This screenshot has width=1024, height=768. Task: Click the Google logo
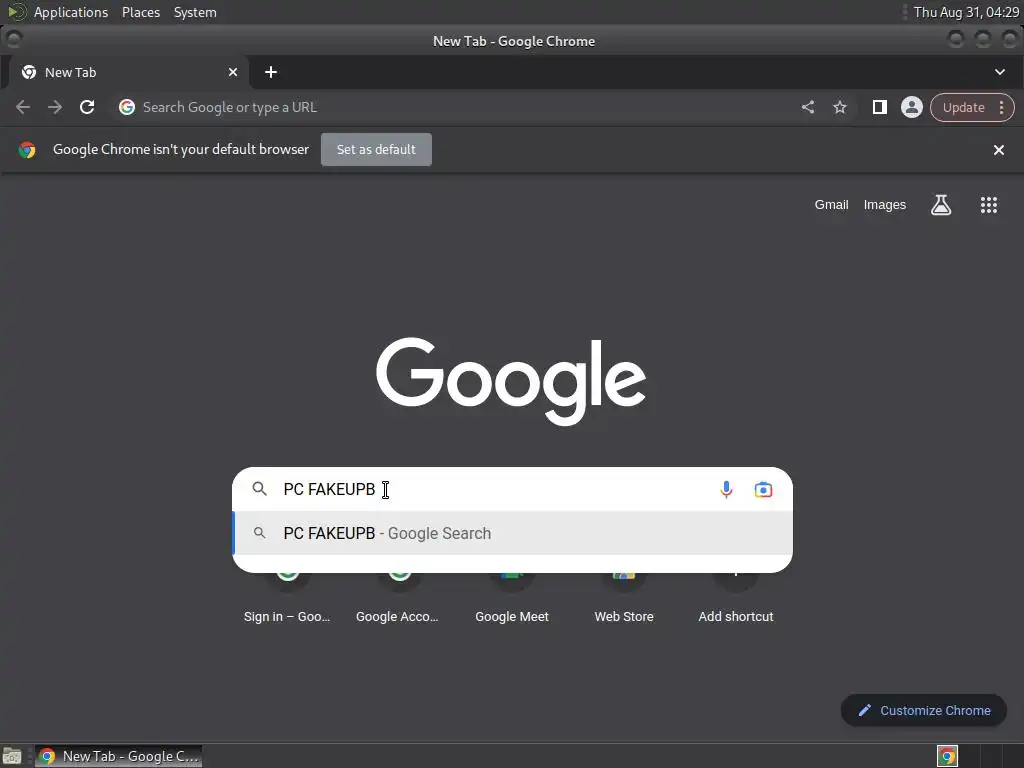pyautogui.click(x=511, y=381)
